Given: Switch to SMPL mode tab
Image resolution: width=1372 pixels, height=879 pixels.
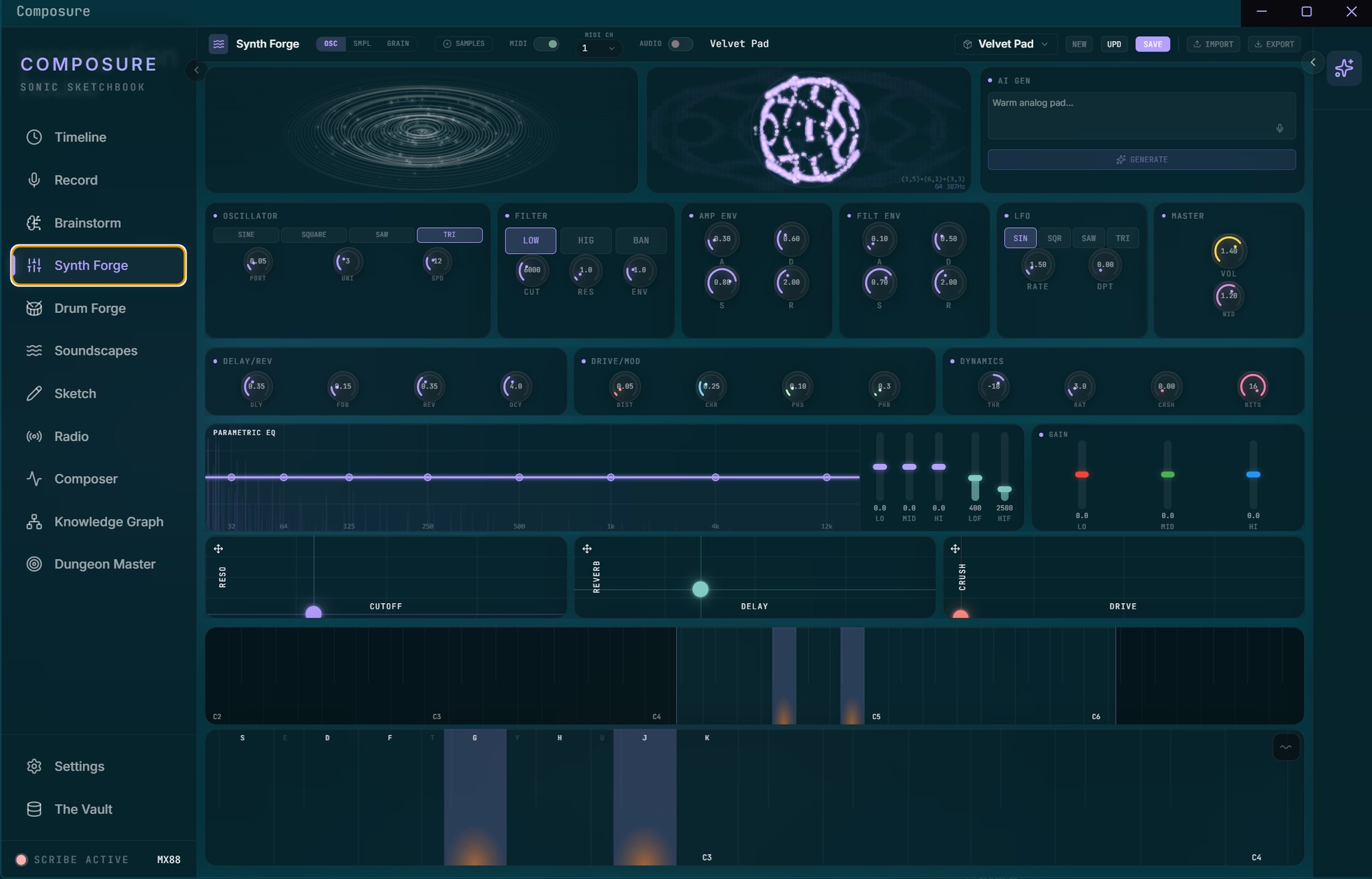Looking at the screenshot, I should coord(362,44).
